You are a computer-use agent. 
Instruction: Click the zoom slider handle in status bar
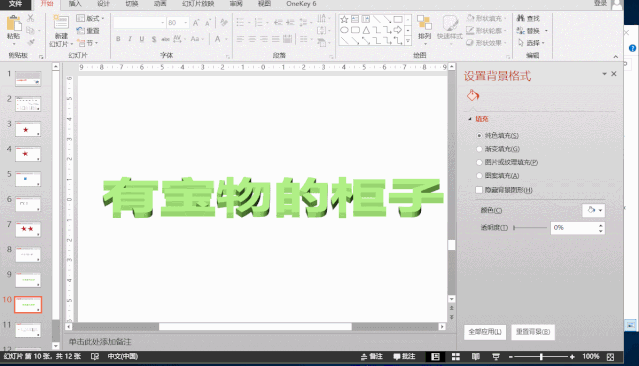[541, 357]
